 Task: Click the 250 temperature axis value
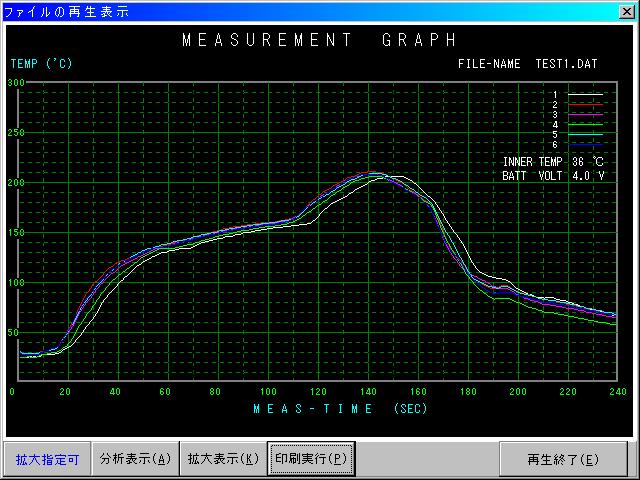16,133
